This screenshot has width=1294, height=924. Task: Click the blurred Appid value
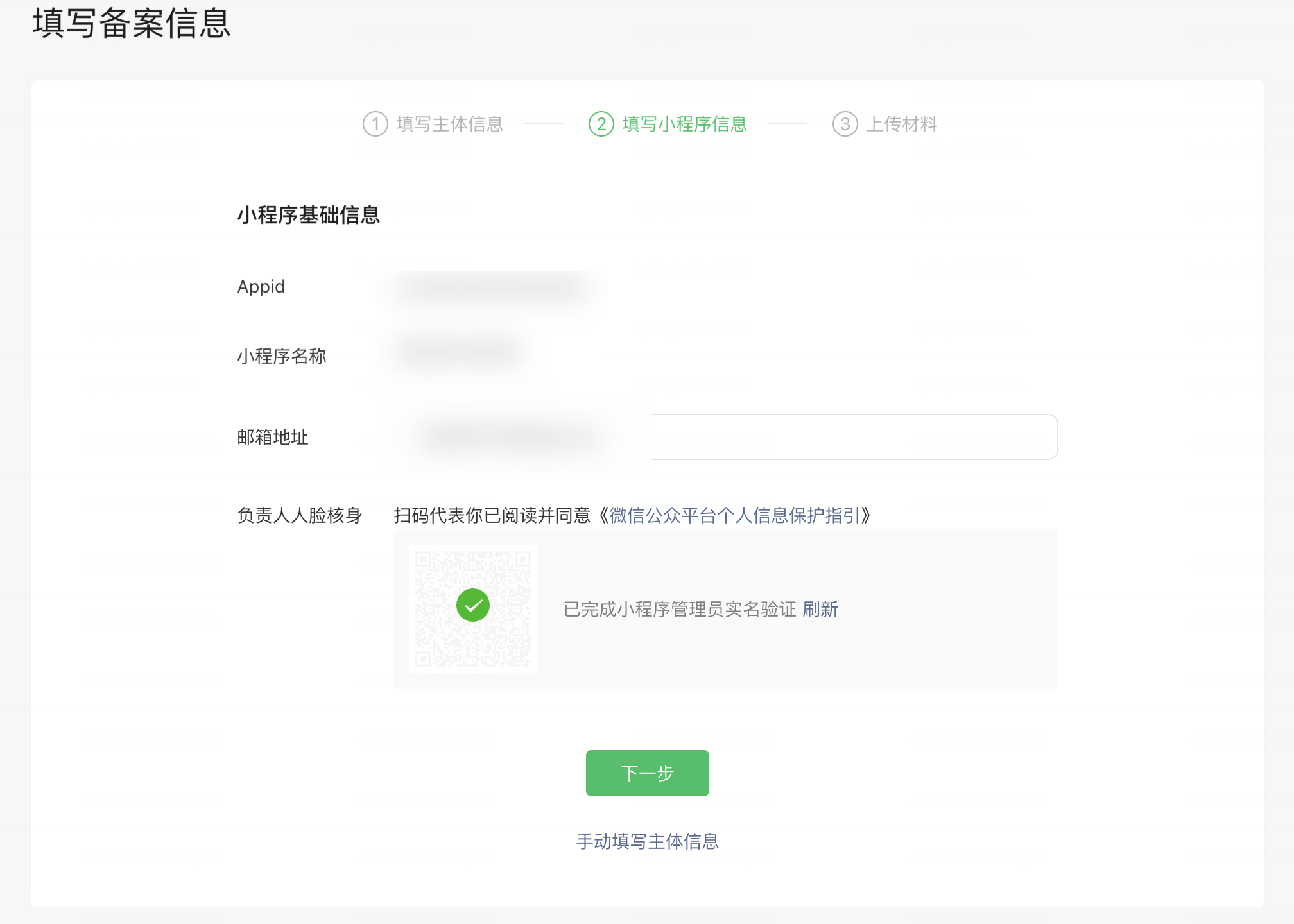pos(493,287)
